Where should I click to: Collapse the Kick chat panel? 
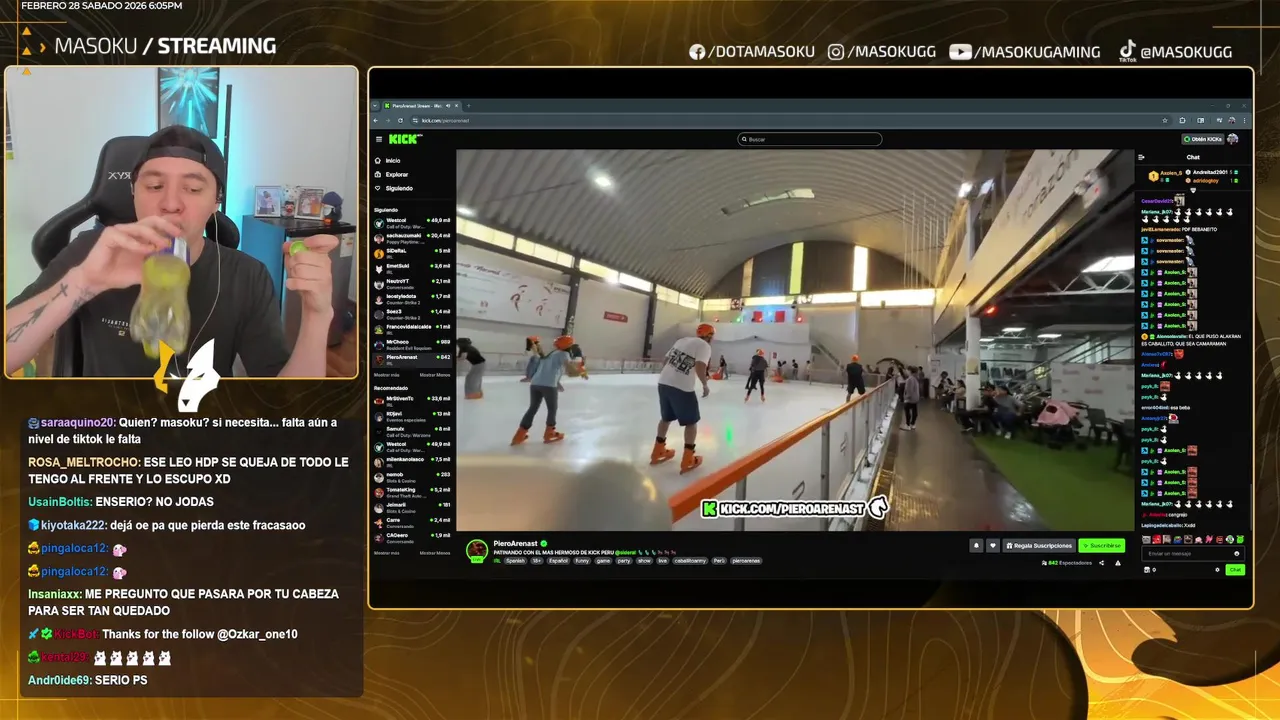(x=1141, y=157)
